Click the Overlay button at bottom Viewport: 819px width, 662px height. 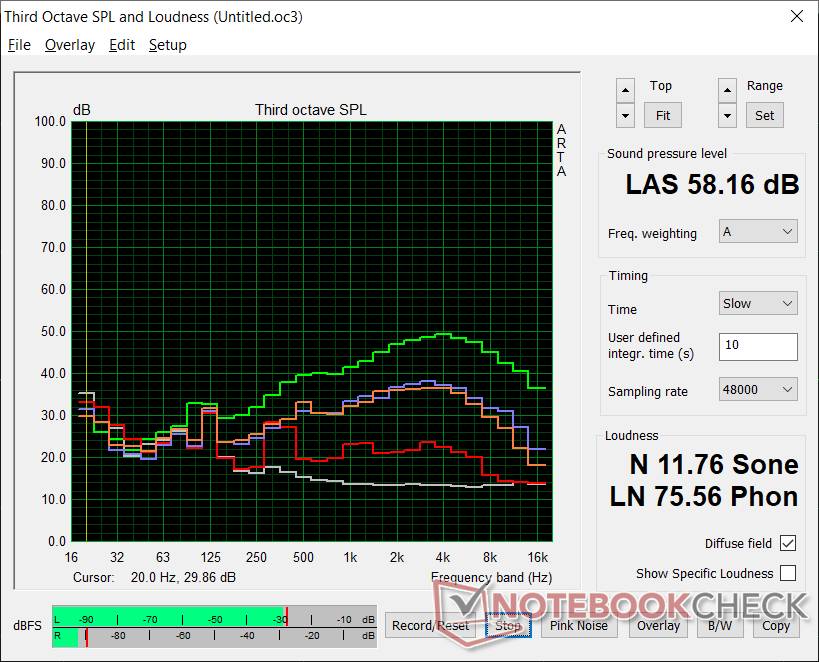pyautogui.click(x=658, y=625)
